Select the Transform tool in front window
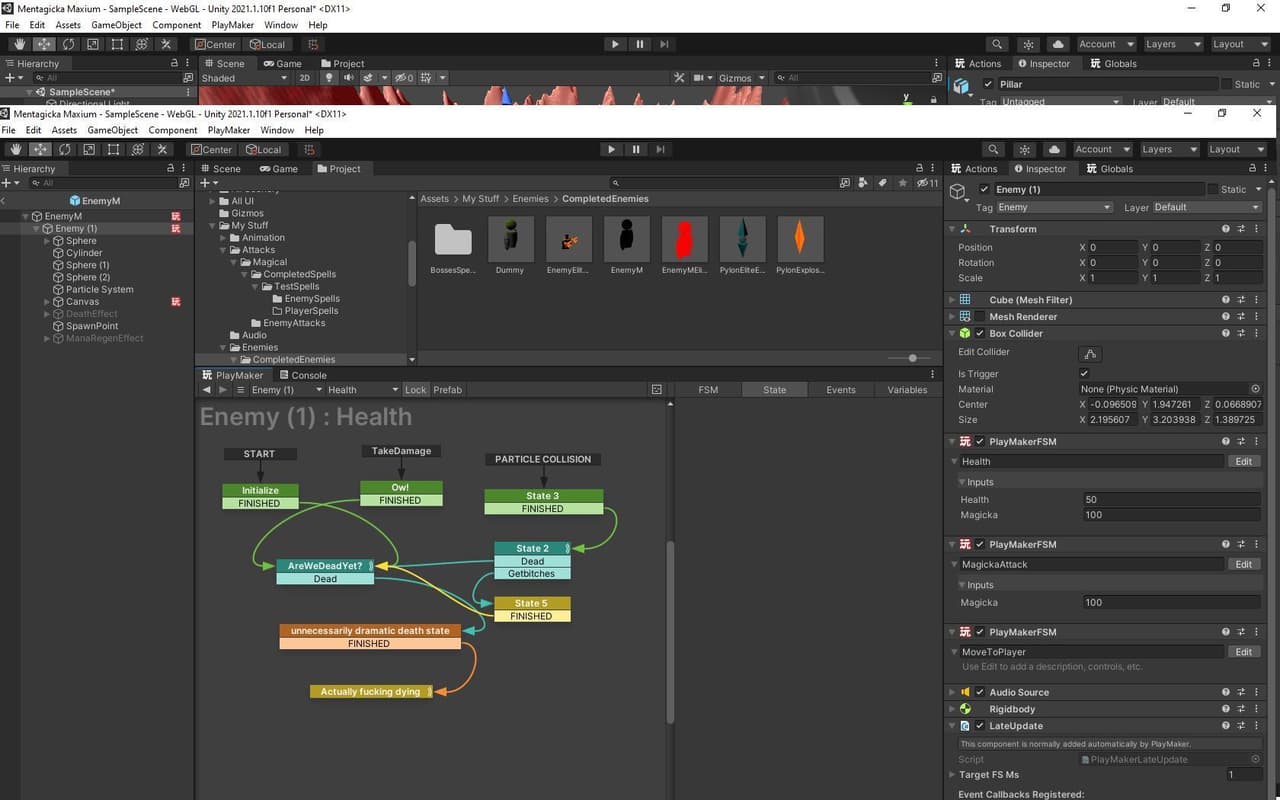 pyautogui.click(x=138, y=149)
